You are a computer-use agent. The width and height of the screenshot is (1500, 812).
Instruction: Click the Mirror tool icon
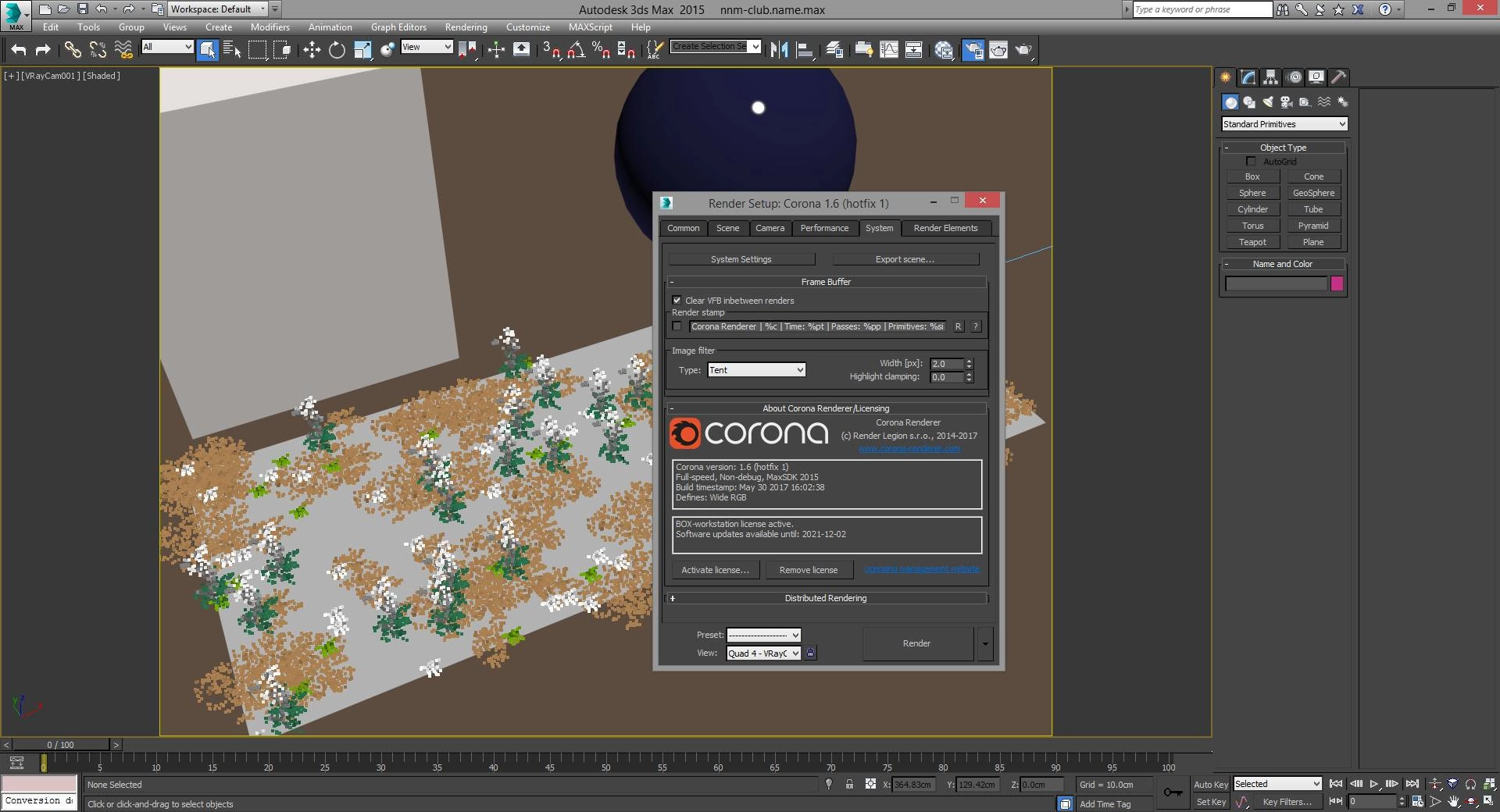(x=779, y=50)
